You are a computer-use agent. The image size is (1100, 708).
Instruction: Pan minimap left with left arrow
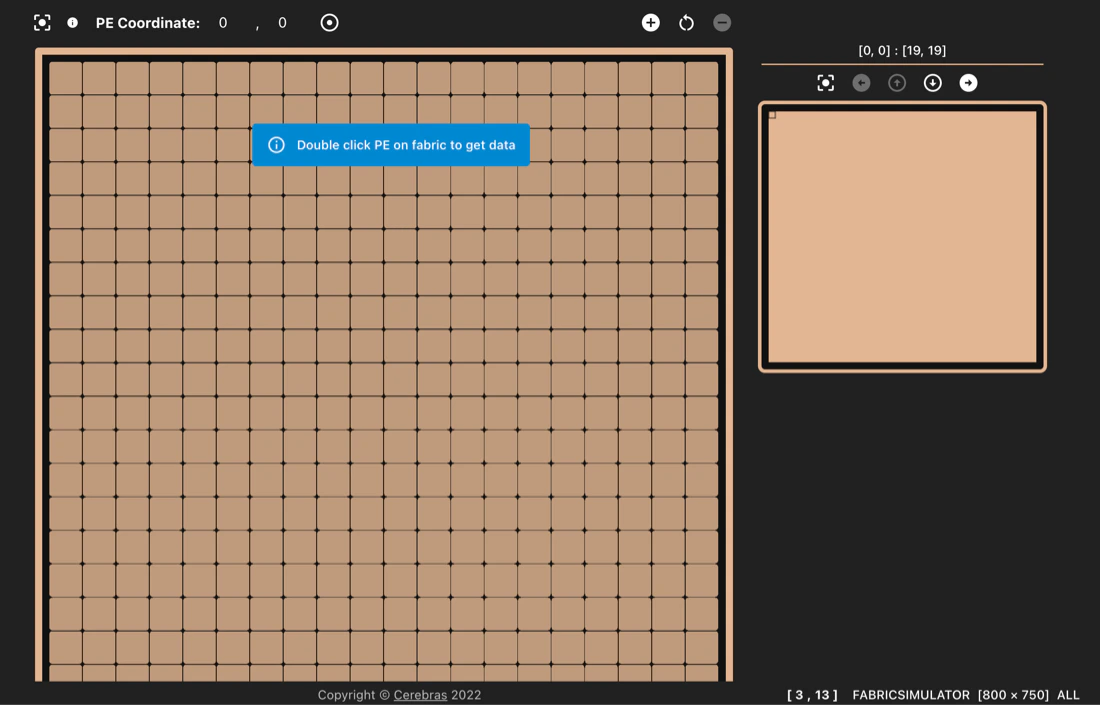[x=861, y=83]
